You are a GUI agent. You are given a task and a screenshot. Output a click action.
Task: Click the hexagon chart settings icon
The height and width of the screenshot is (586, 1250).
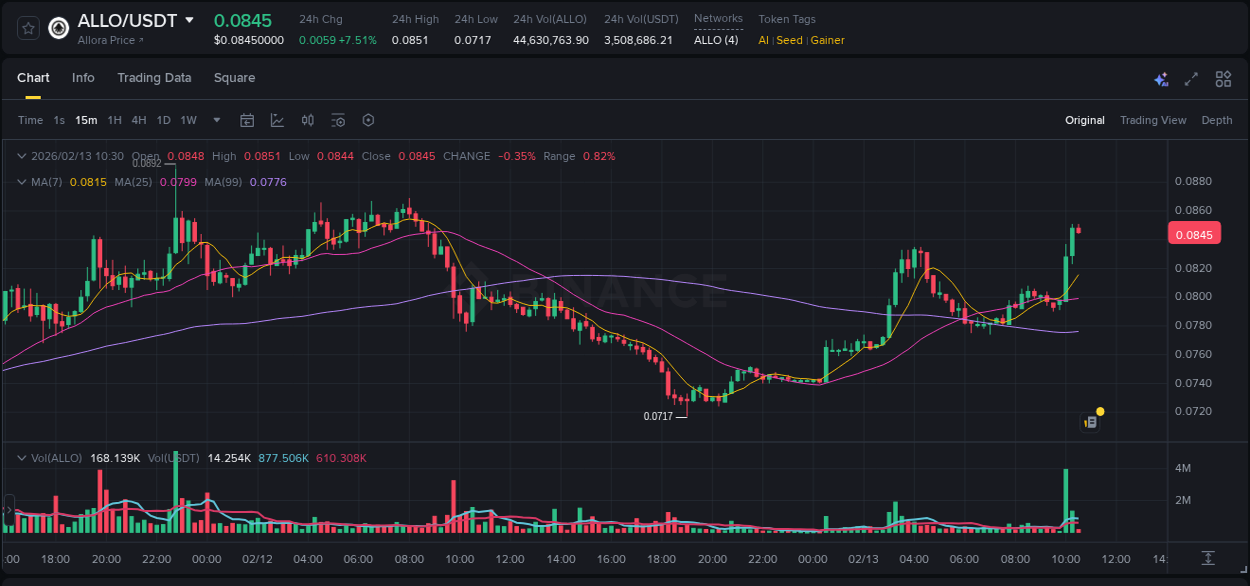click(x=368, y=120)
